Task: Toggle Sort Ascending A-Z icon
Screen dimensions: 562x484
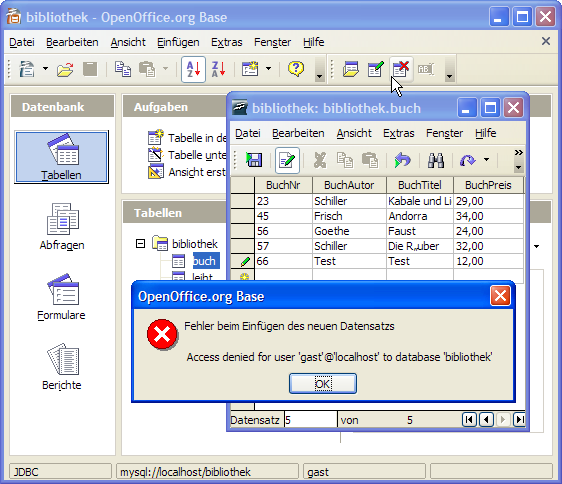Action: [x=193, y=69]
